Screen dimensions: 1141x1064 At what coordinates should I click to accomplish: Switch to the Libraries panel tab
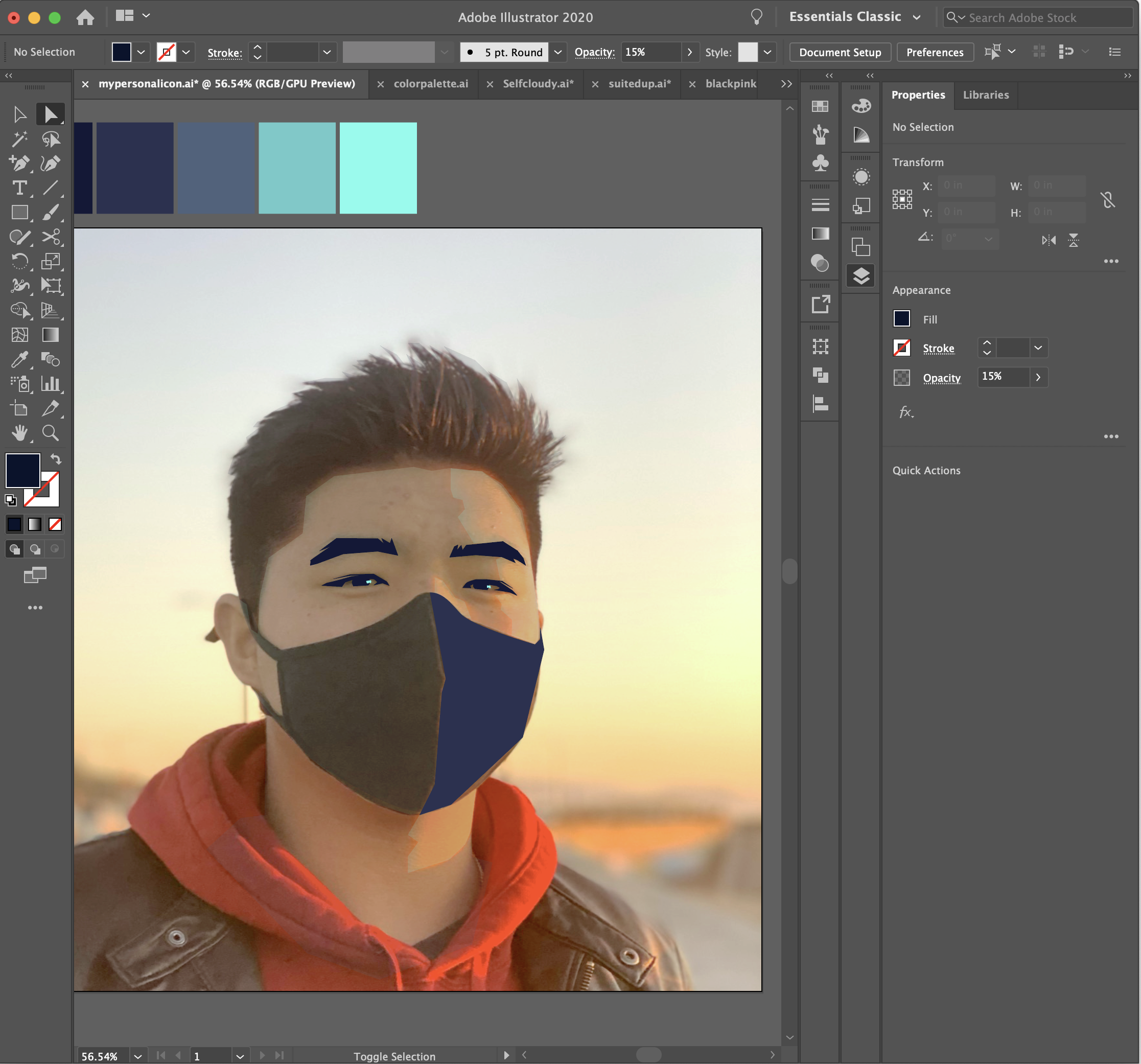point(986,95)
